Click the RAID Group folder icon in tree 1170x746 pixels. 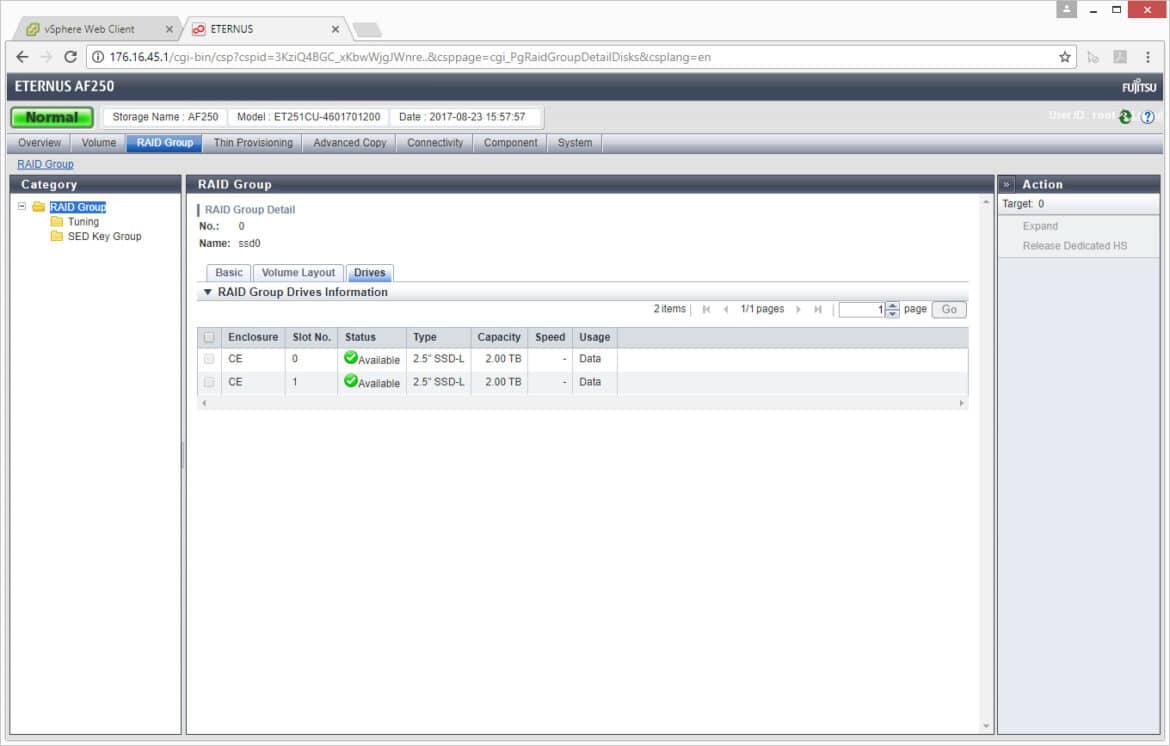pyautogui.click(x=39, y=207)
